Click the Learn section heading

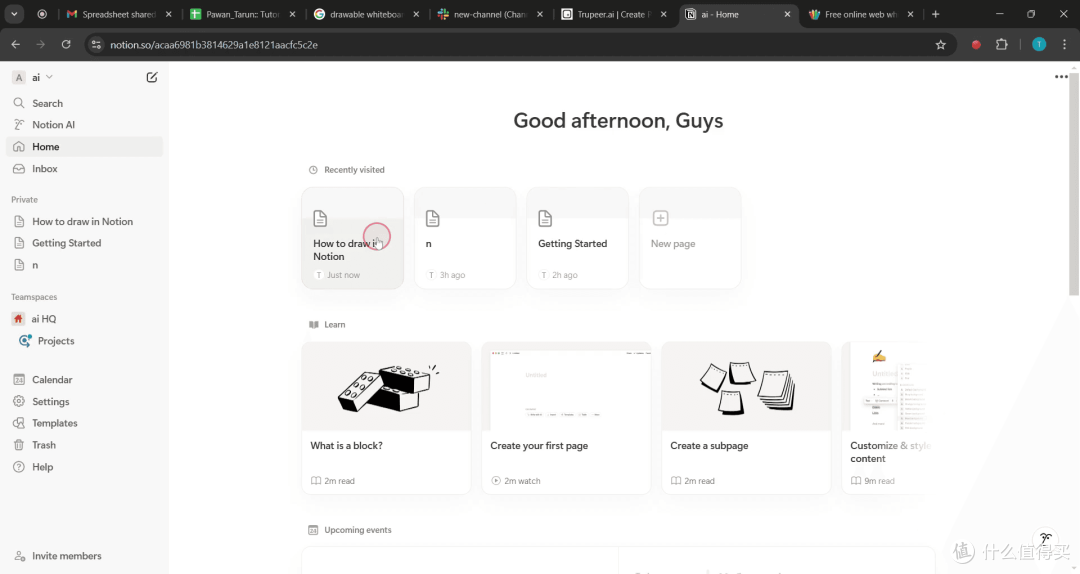335,325
